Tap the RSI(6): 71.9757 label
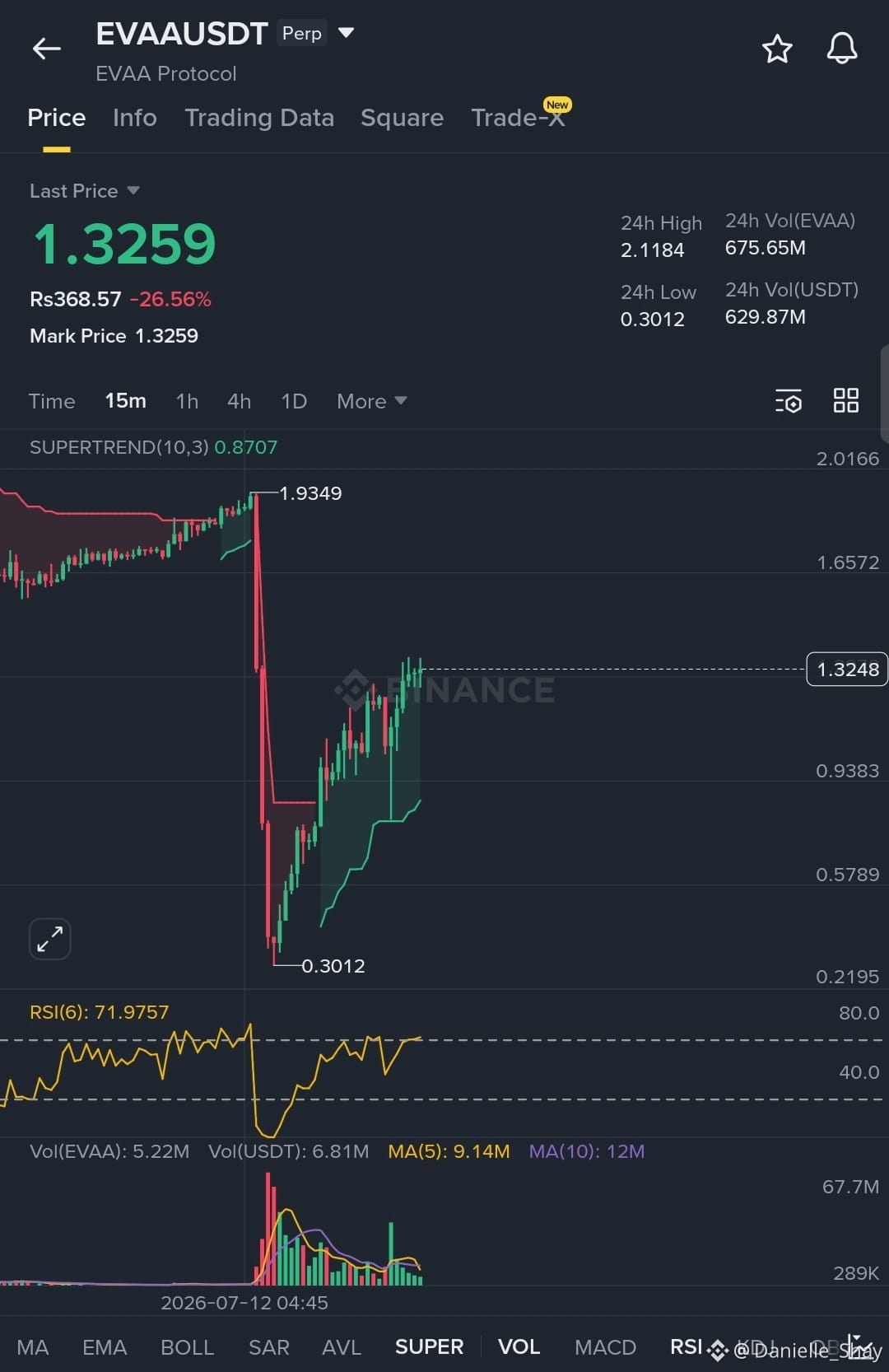 tap(100, 1012)
